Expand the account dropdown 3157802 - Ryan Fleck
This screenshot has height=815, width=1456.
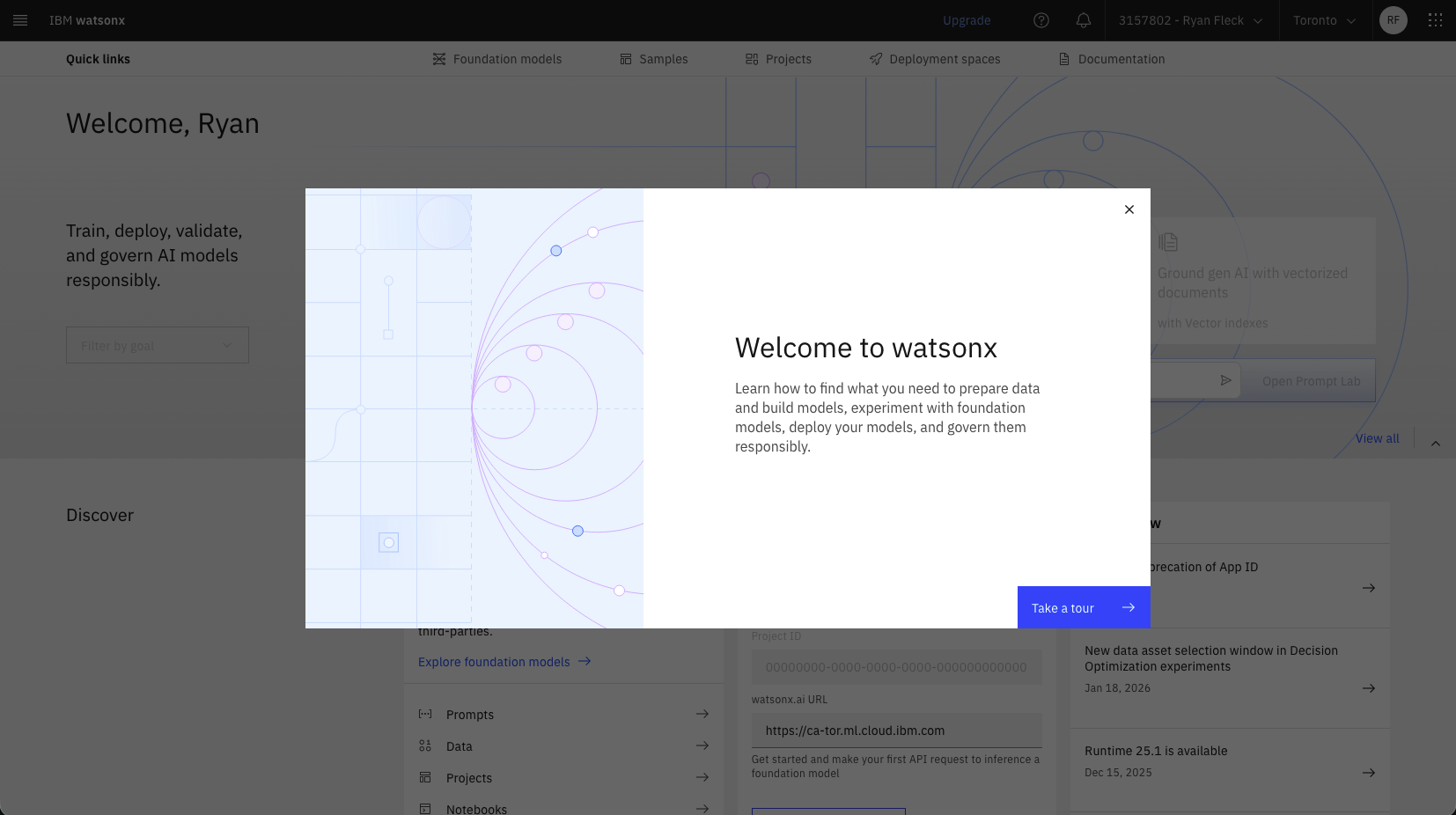1190,20
